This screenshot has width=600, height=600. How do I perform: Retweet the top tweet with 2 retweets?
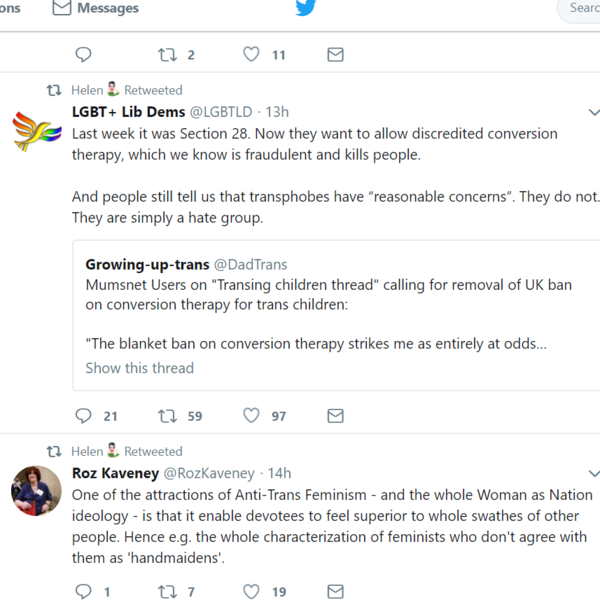tap(167, 55)
